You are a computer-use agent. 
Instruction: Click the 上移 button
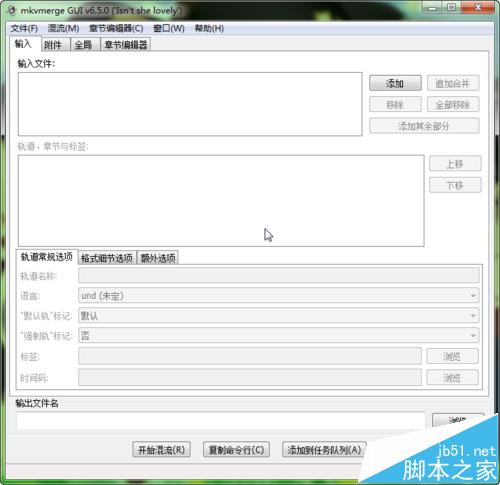coord(455,164)
